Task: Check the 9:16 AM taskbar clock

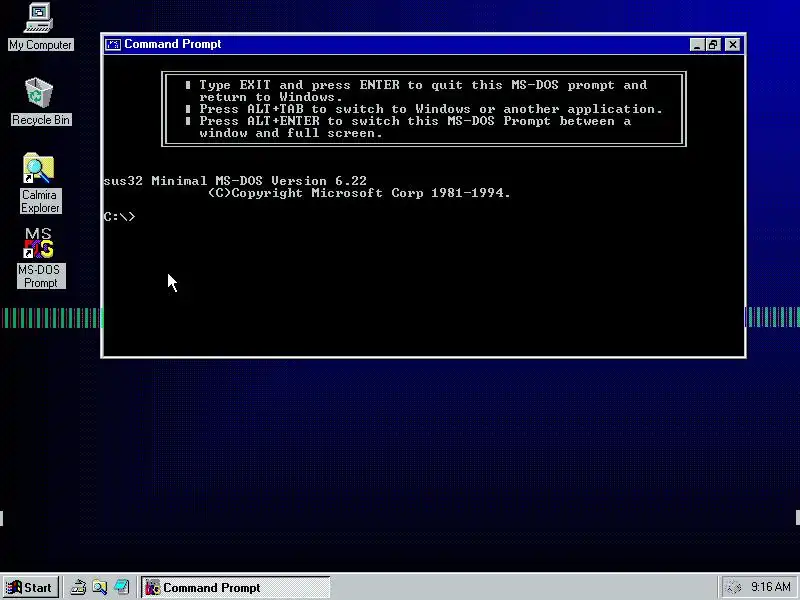Action: (x=770, y=587)
